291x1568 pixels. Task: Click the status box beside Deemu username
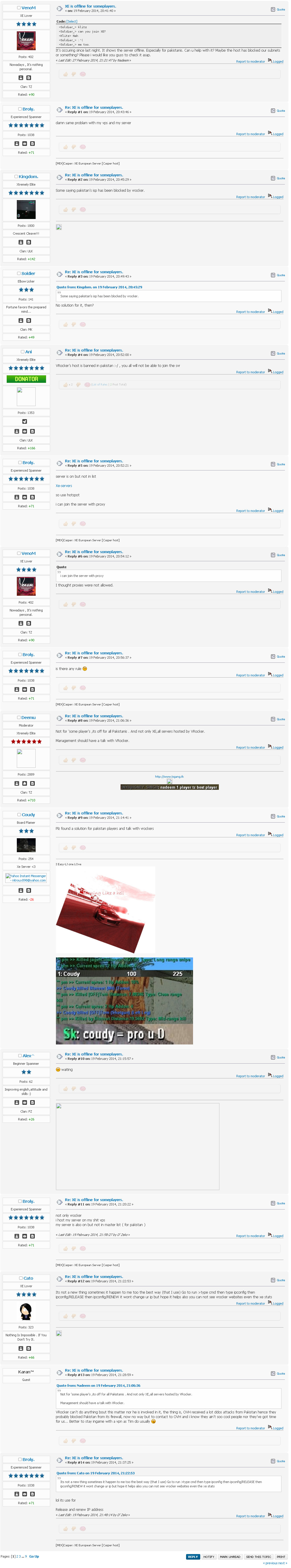click(19, 718)
